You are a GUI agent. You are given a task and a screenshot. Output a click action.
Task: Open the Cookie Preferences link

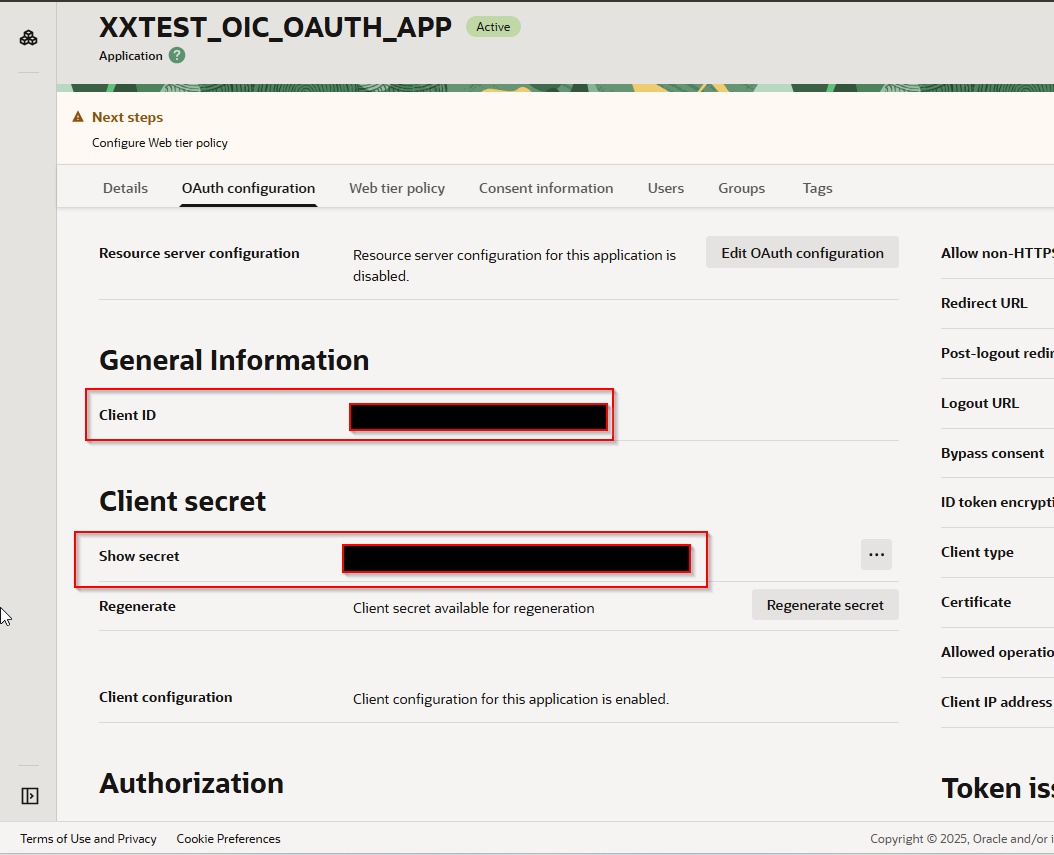[228, 839]
